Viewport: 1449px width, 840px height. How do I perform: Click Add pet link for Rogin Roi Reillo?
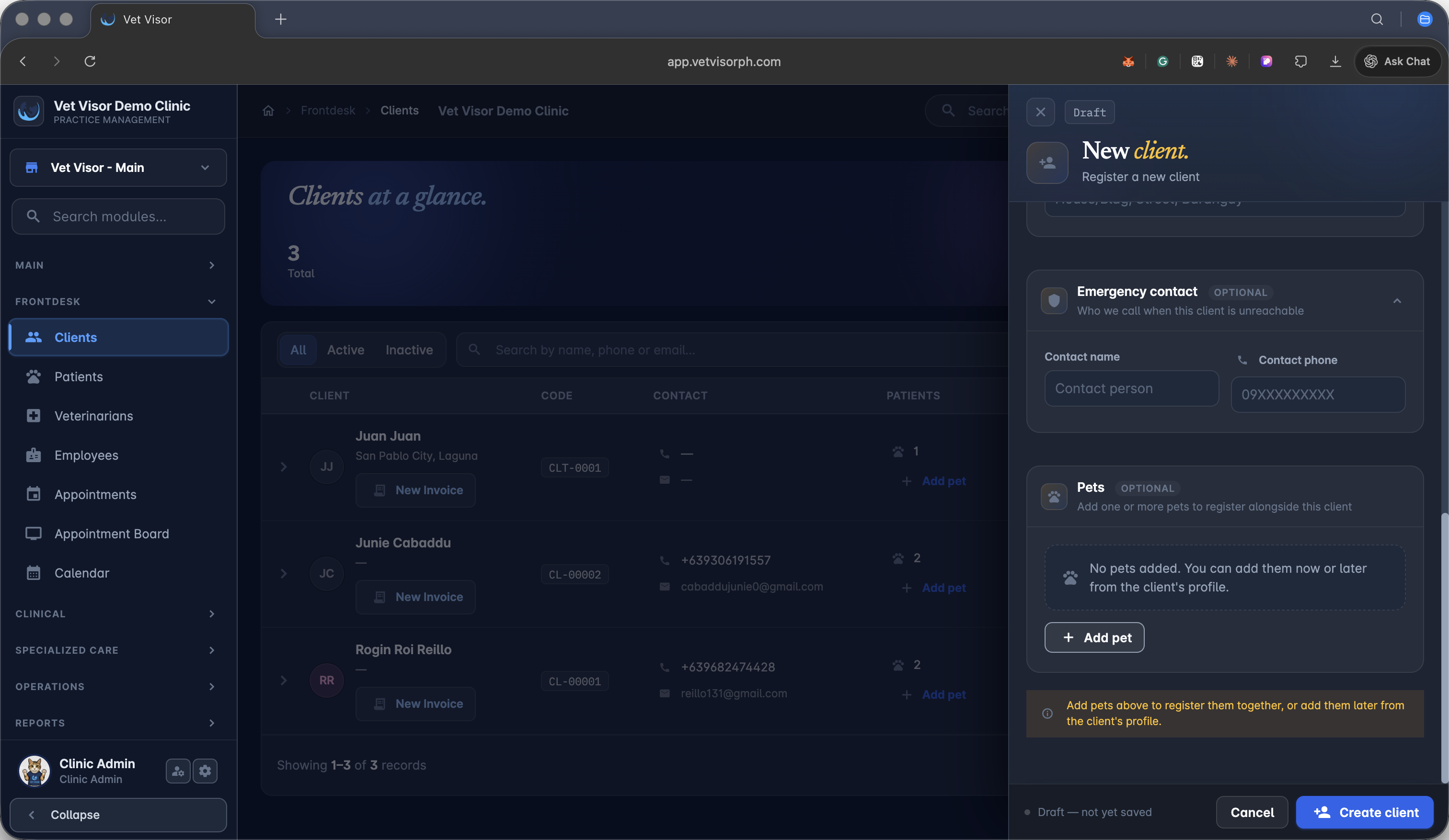934,694
